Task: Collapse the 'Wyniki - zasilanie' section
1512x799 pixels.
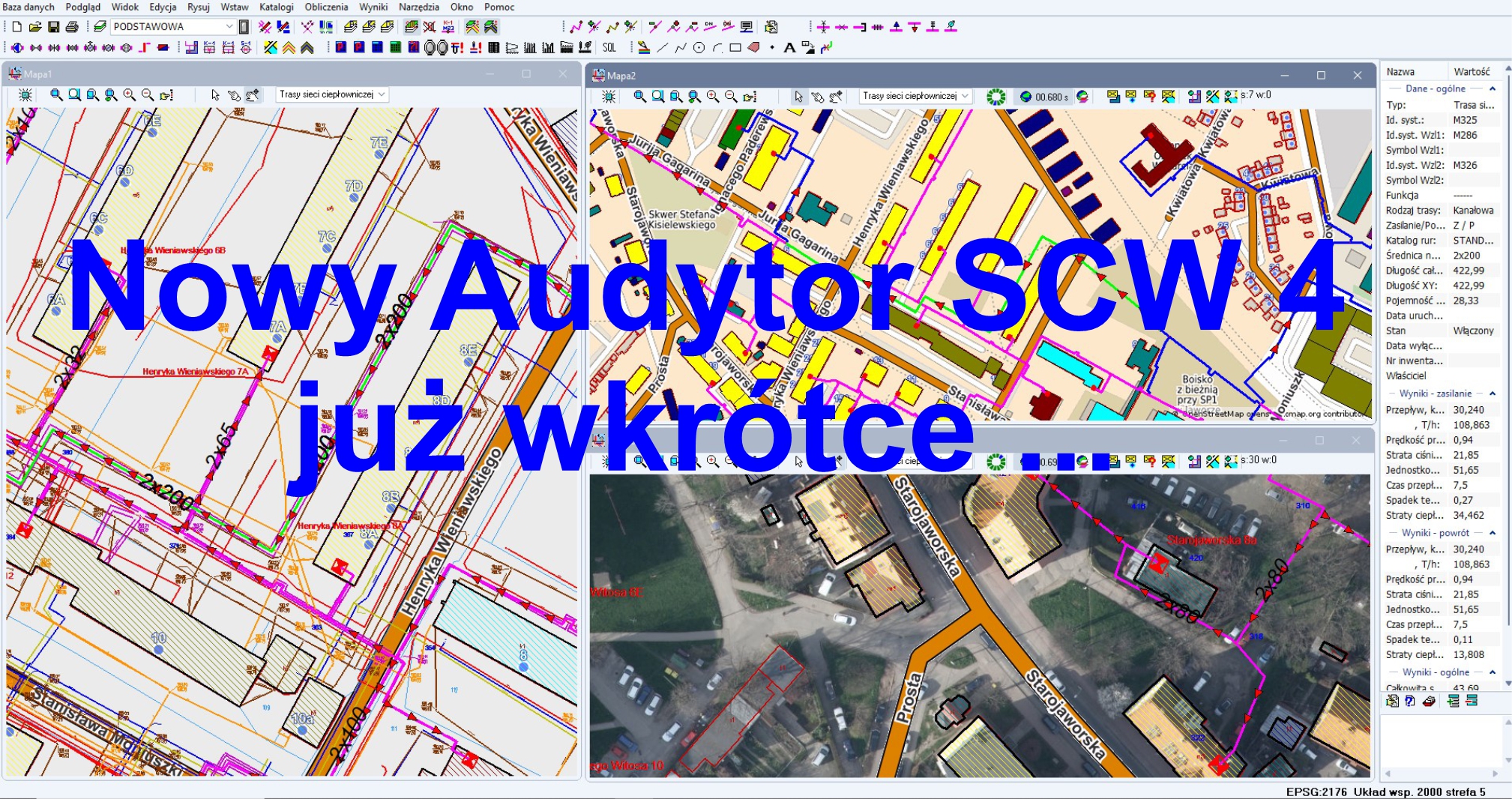Action: [x=1493, y=394]
